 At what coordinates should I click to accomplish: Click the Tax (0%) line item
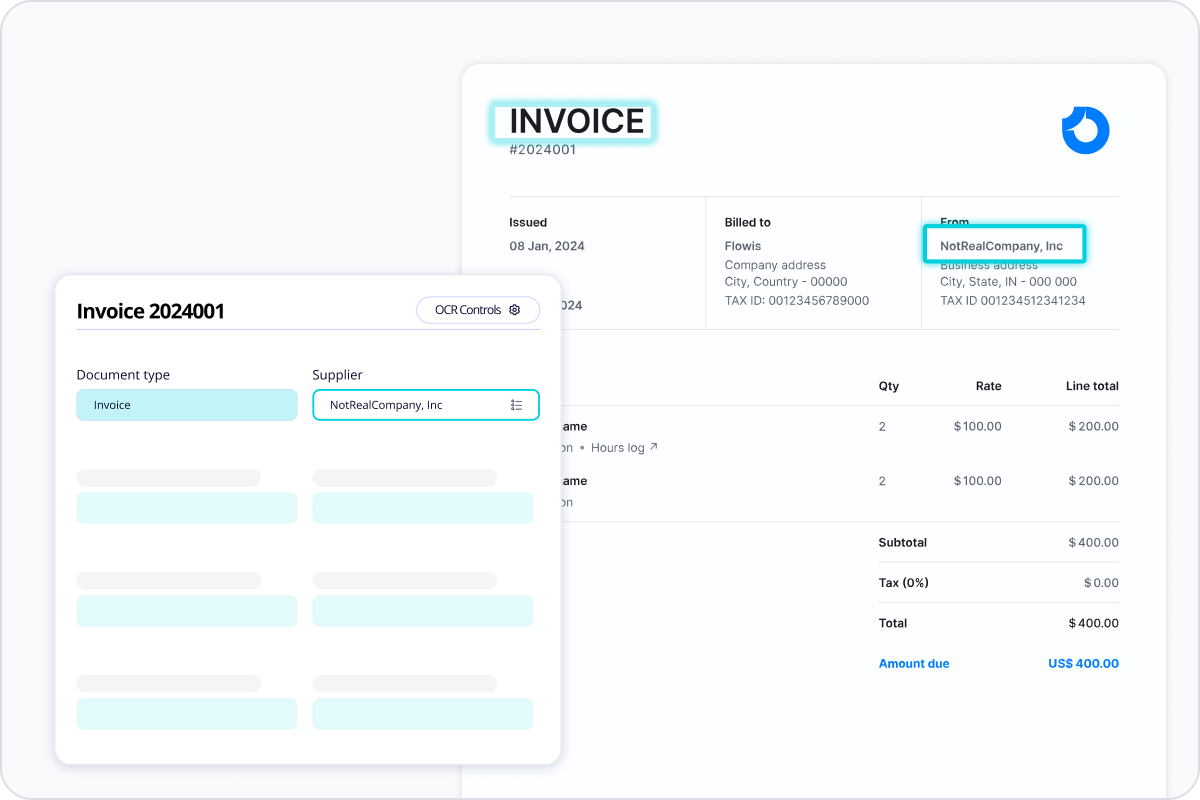903,582
